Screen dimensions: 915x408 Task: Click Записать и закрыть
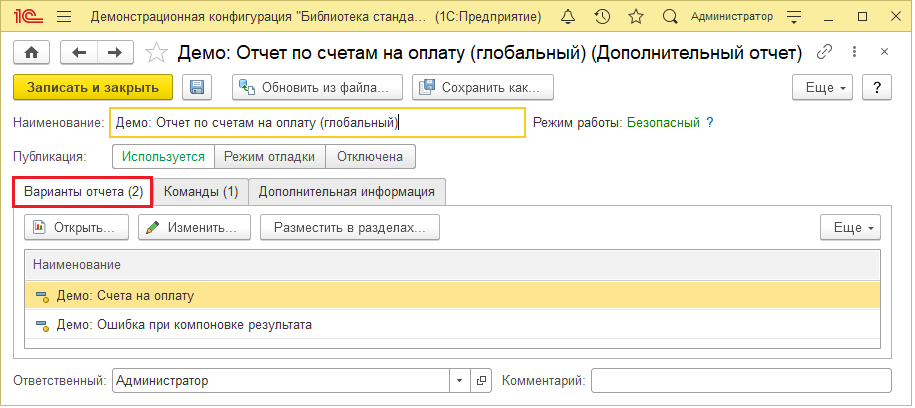pyautogui.click(x=93, y=88)
